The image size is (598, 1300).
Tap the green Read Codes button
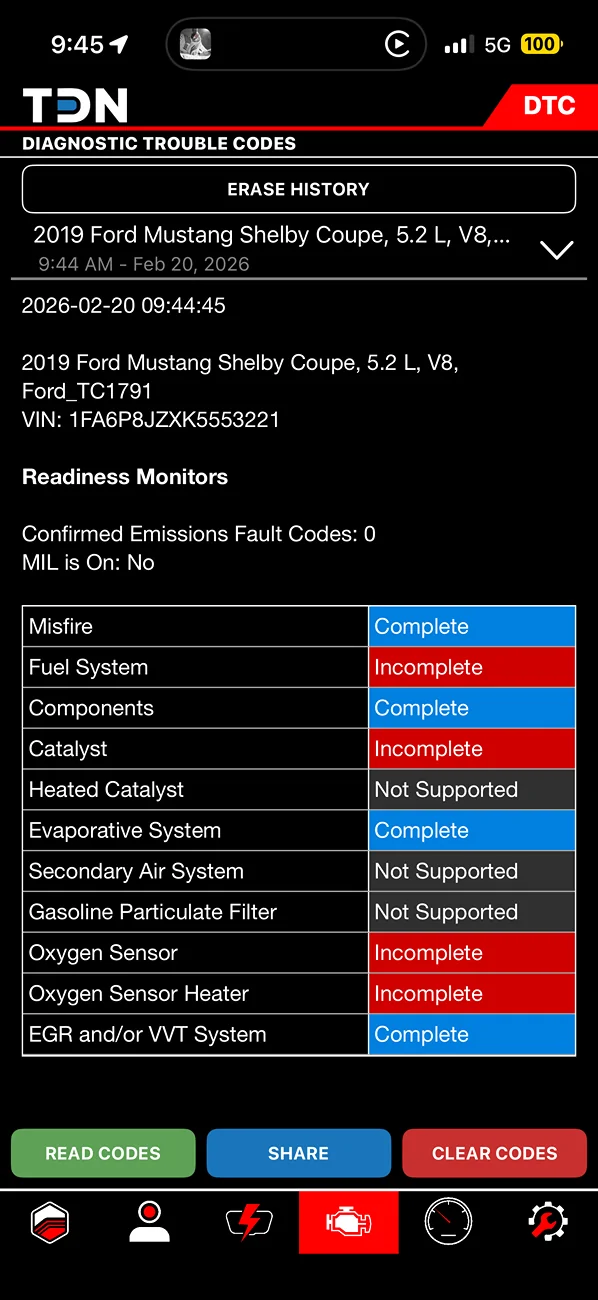click(x=103, y=1153)
